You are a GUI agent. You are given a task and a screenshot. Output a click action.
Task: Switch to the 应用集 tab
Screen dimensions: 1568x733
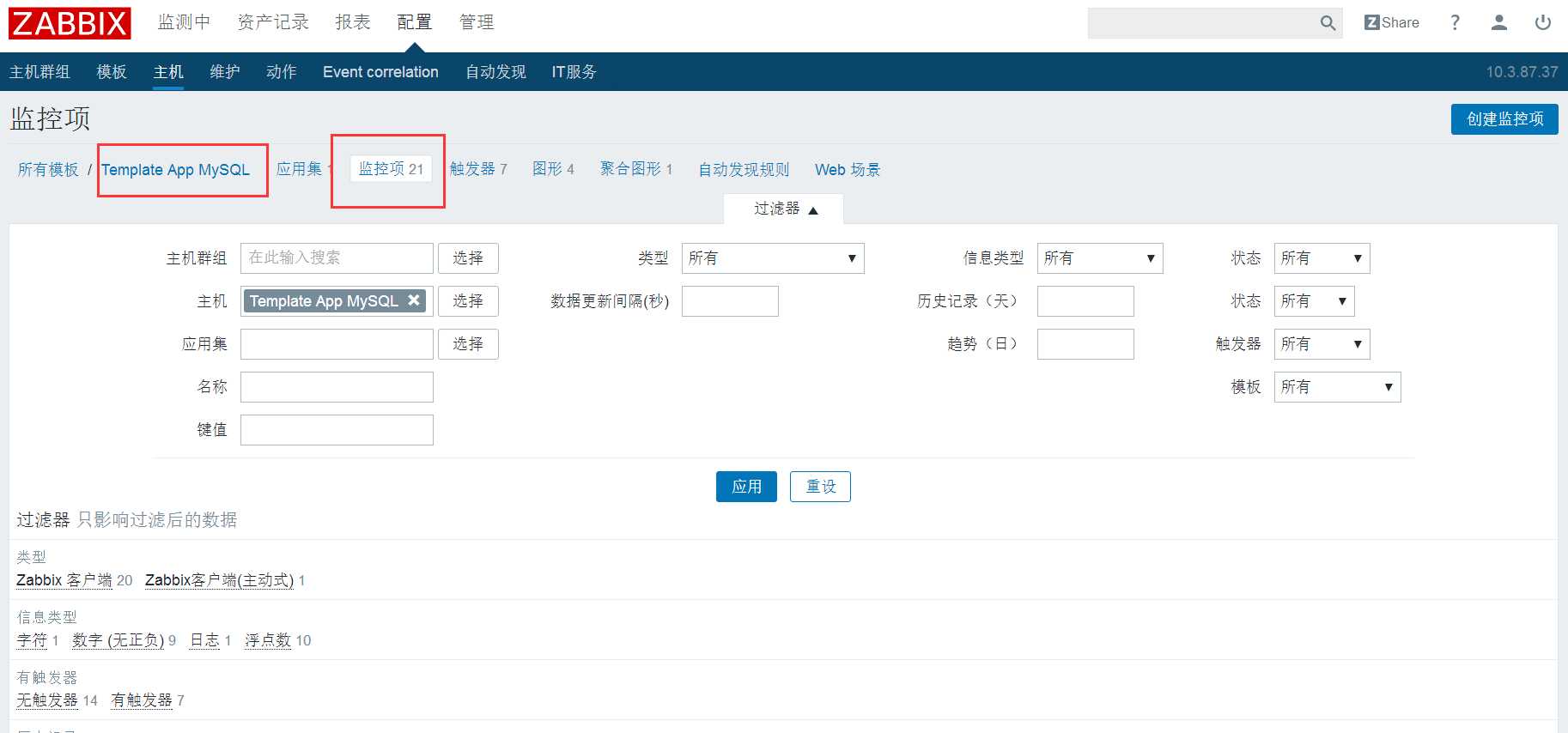tap(300, 169)
